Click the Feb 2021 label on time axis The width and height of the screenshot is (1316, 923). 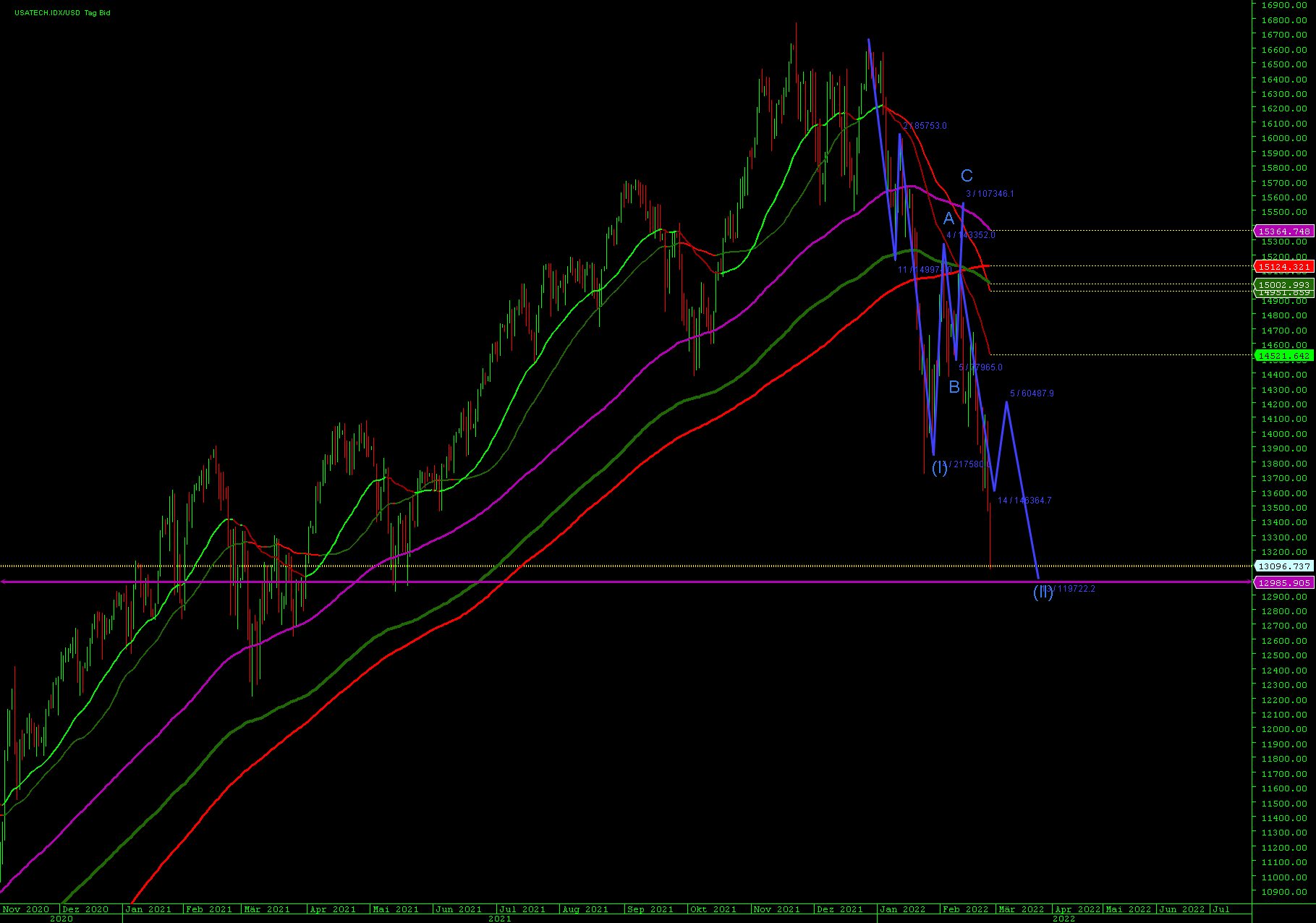(x=209, y=909)
